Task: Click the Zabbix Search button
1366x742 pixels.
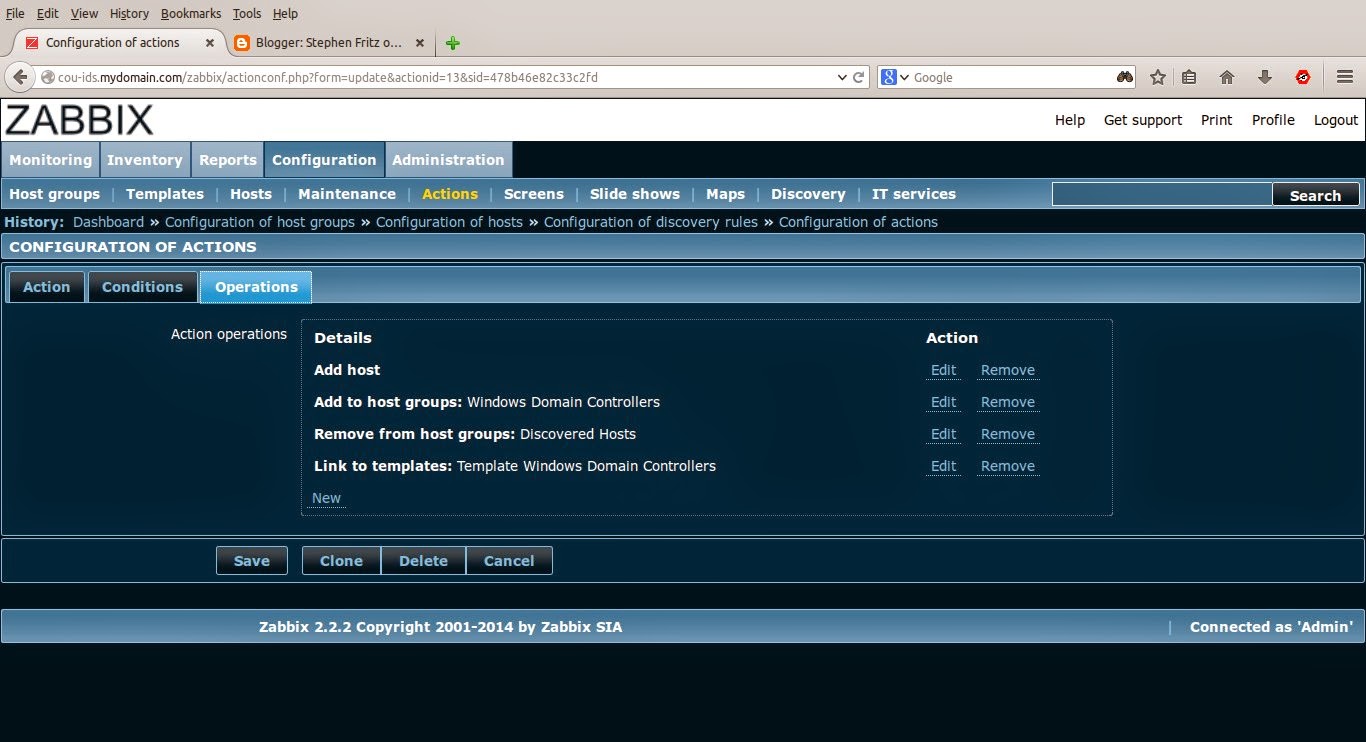Action: [1315, 195]
